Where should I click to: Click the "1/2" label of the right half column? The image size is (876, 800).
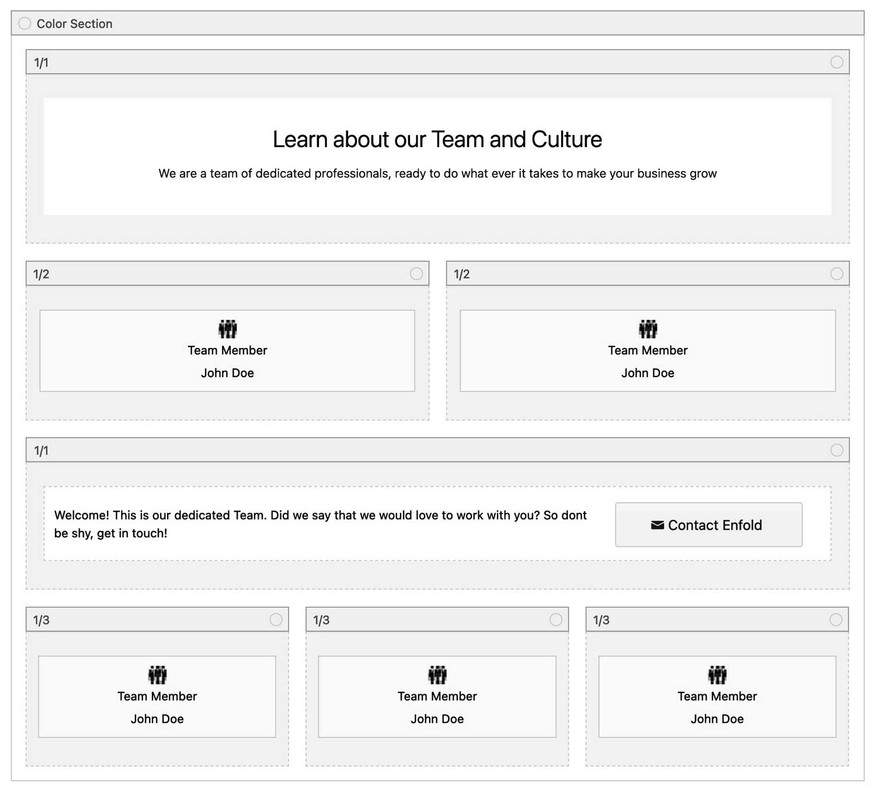coord(461,274)
